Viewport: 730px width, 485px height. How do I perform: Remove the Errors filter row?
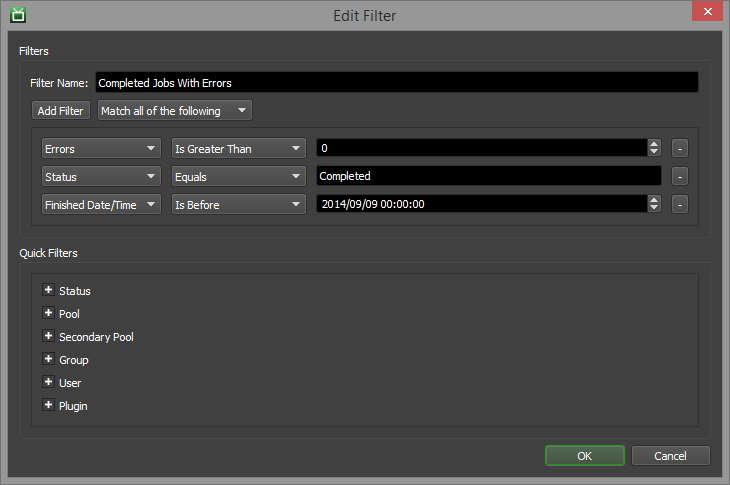pos(680,148)
